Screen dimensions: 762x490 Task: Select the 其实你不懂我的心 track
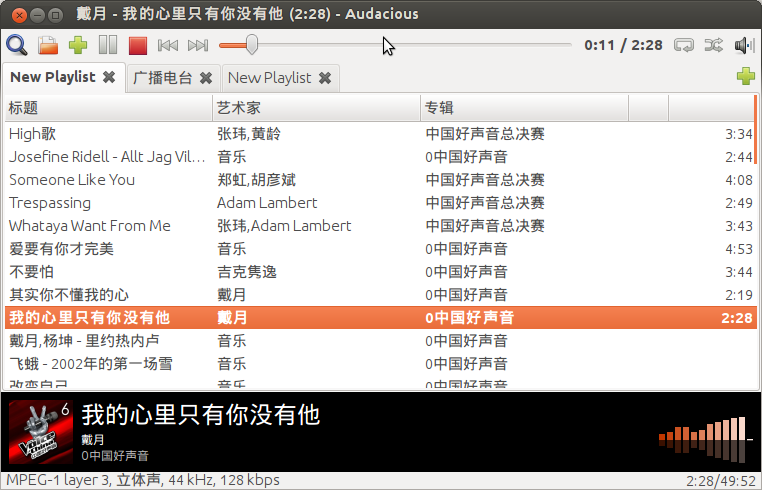tap(379, 295)
